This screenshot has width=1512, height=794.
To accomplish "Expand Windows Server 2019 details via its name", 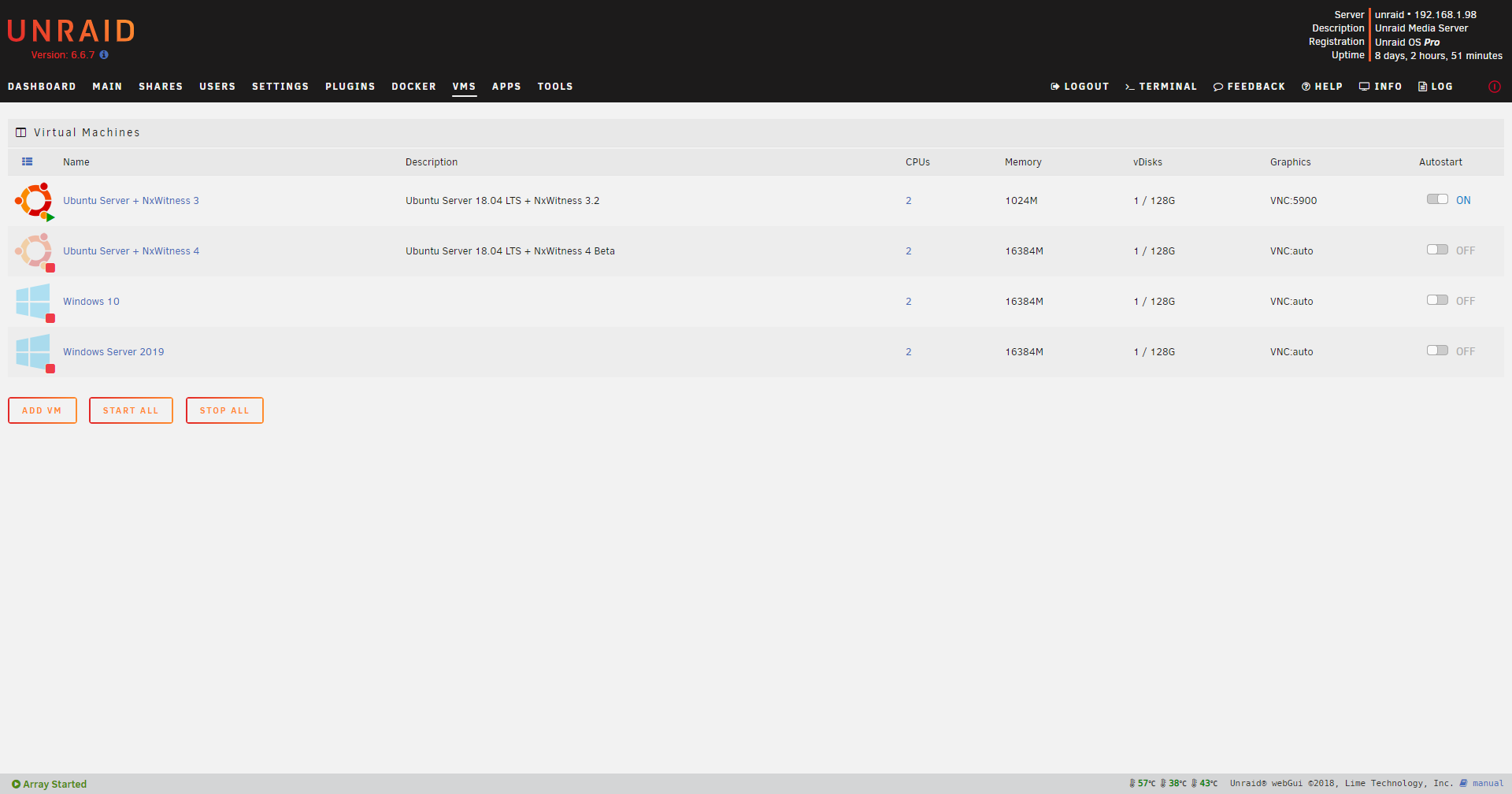I will (113, 352).
